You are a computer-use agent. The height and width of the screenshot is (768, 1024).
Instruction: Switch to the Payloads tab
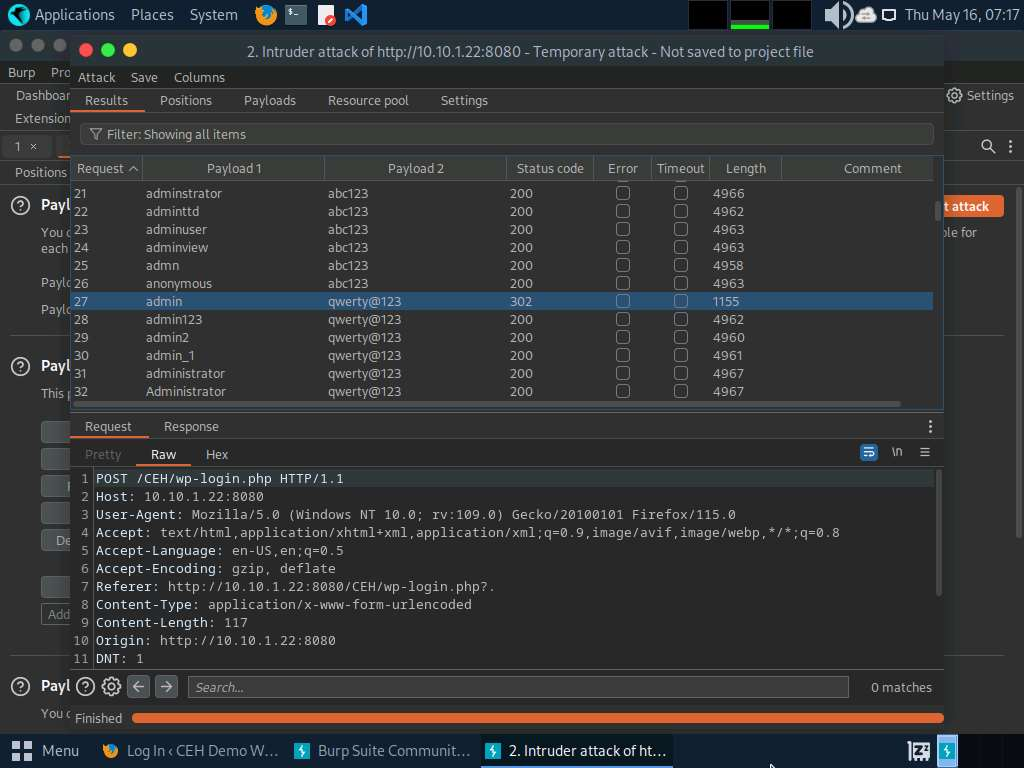point(270,101)
